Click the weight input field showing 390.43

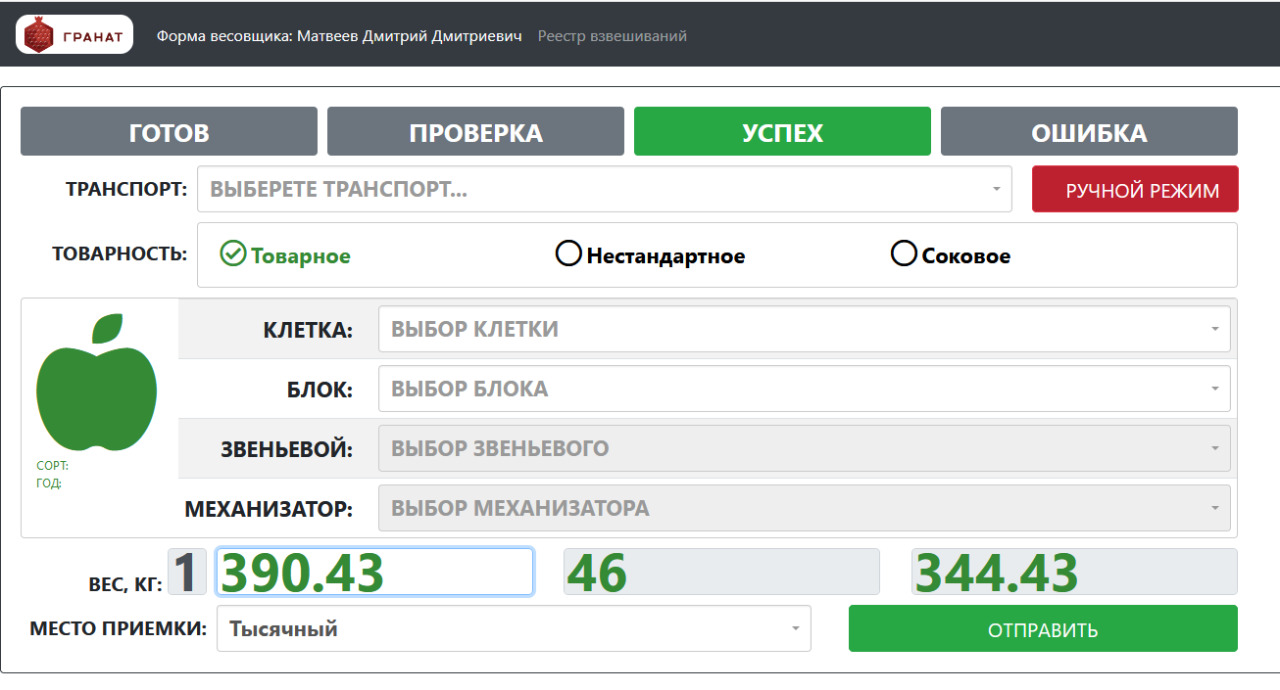(x=374, y=571)
